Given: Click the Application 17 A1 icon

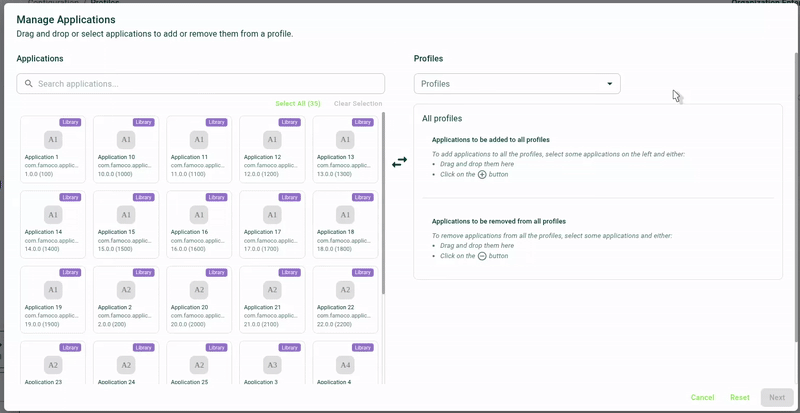Looking at the screenshot, I should 272,215.
